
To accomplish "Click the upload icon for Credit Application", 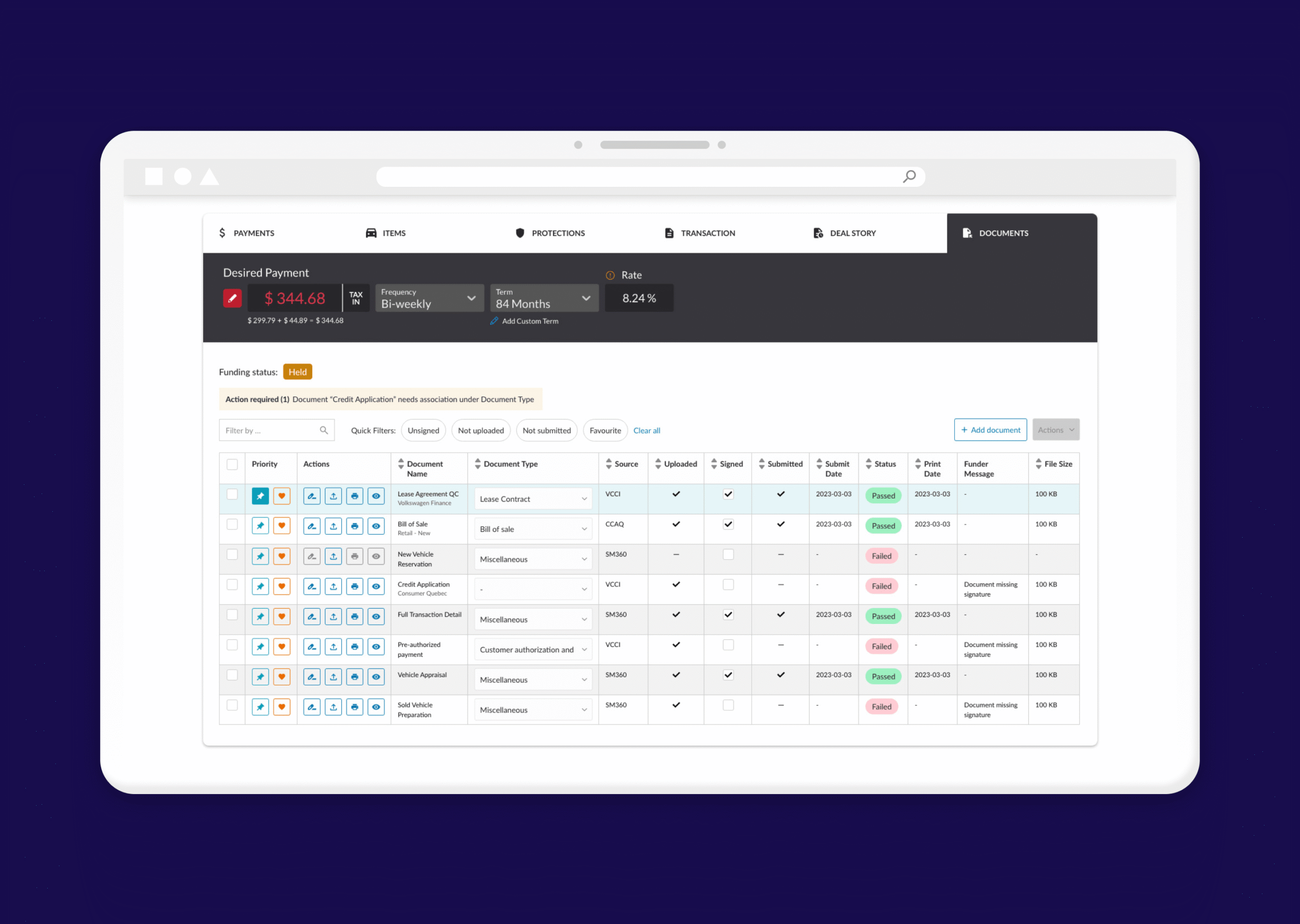I will pos(334,586).
